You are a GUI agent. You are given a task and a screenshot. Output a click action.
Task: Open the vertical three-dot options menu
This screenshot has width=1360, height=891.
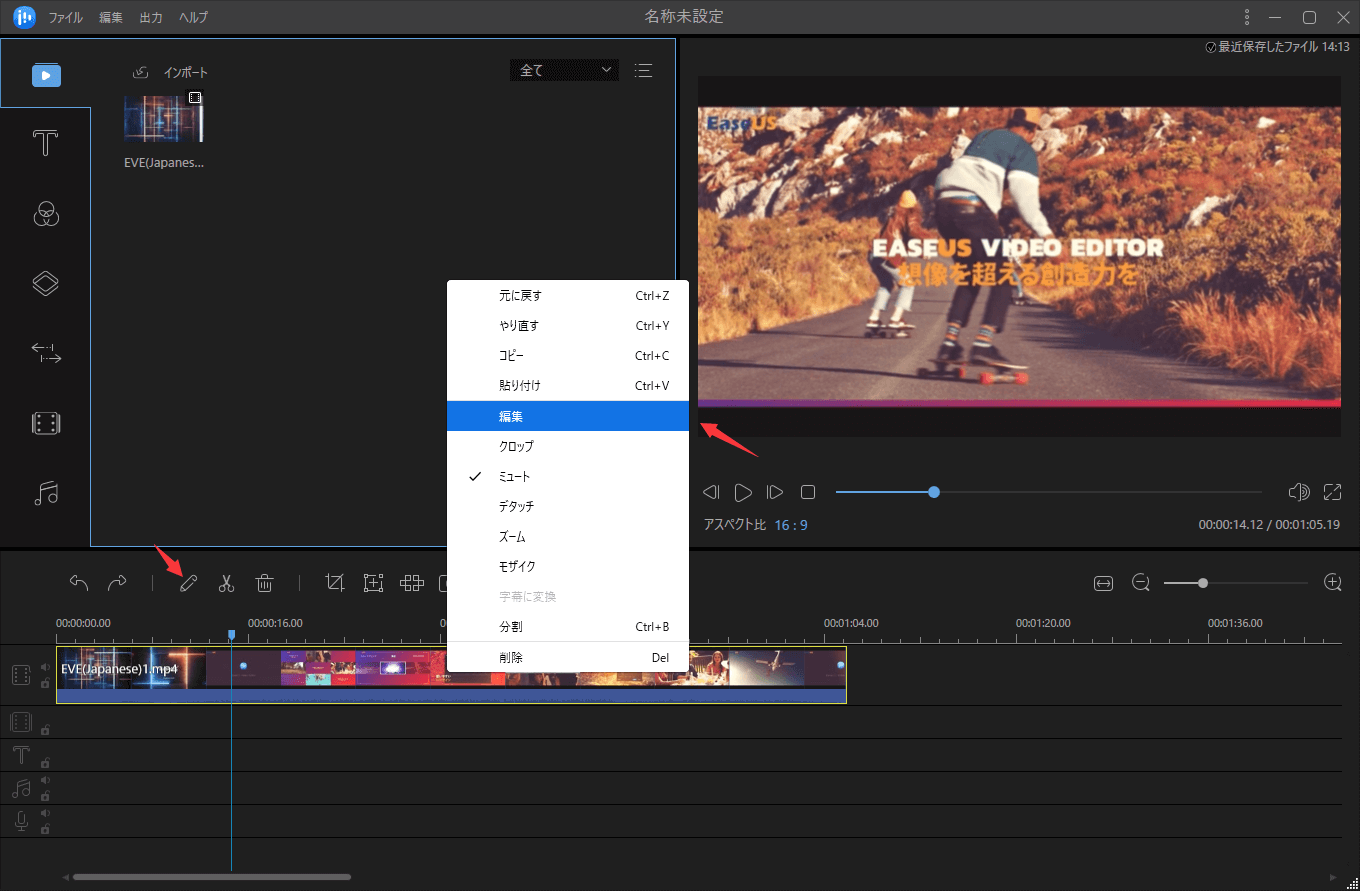(x=1246, y=17)
